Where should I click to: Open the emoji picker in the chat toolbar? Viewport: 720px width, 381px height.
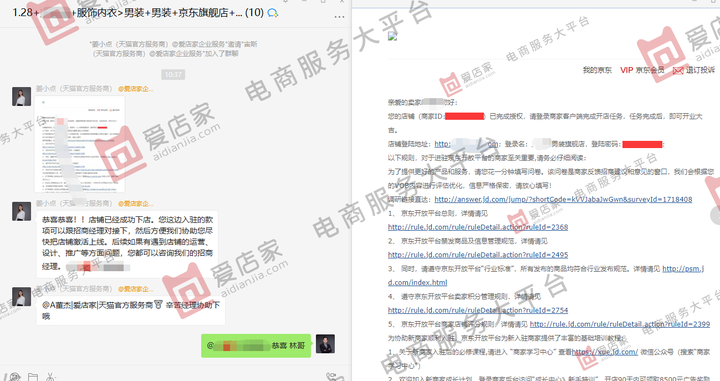14,377
